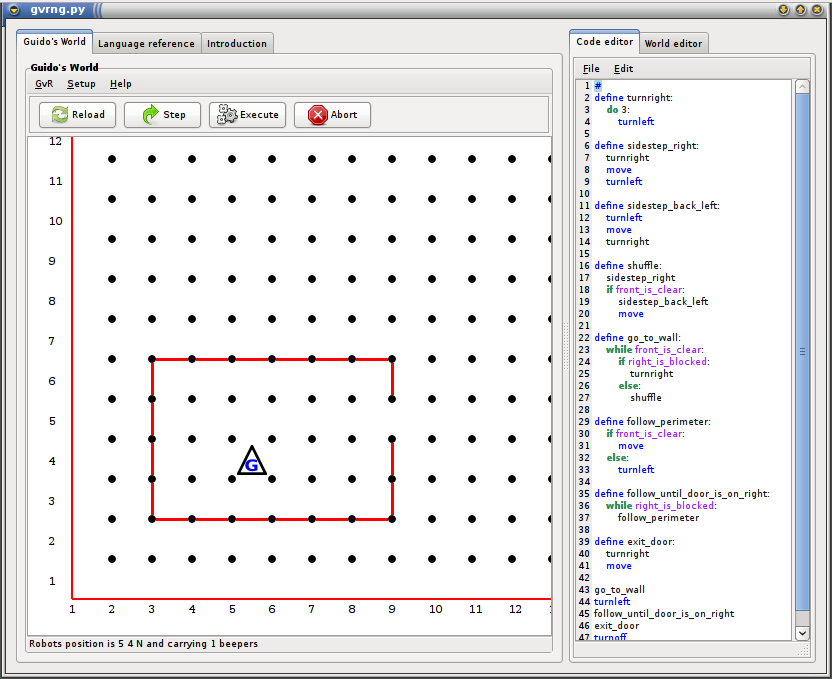Click the Abort button's red X icon
This screenshot has height=679, width=832.
pos(318,115)
